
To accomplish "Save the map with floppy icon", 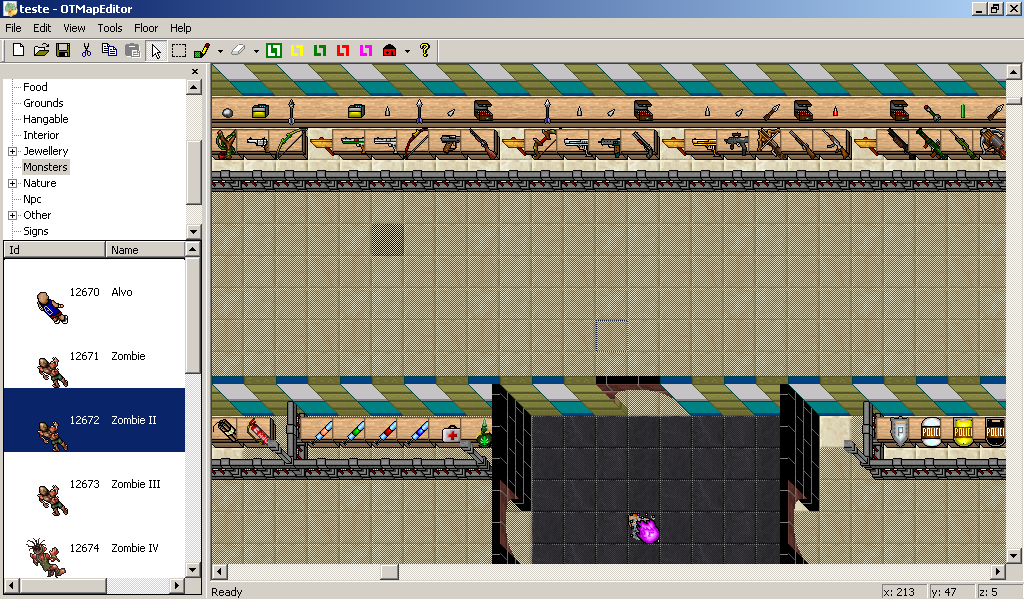I will pyautogui.click(x=63, y=50).
